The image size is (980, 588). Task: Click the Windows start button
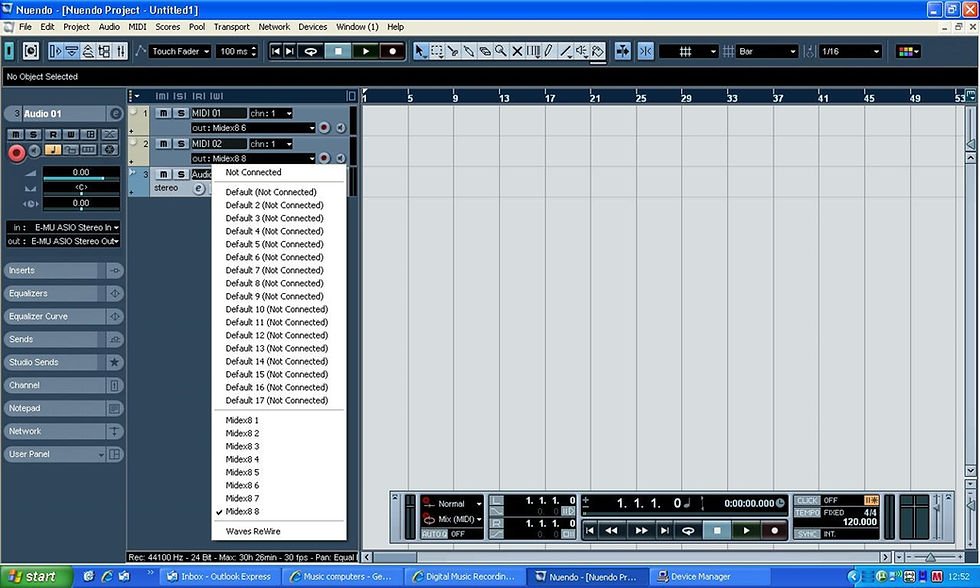click(35, 577)
